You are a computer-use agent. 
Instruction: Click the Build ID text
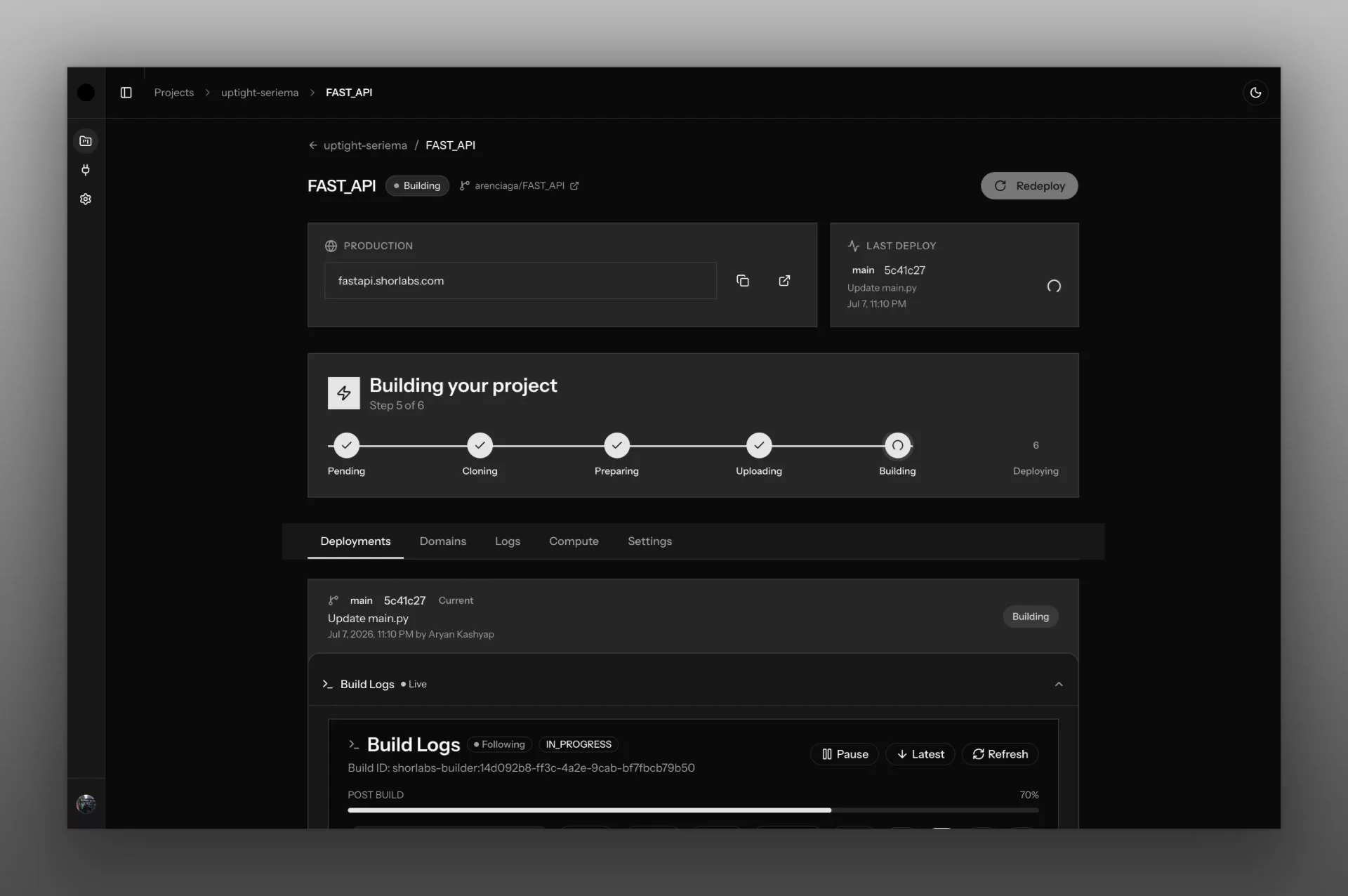pyautogui.click(x=521, y=768)
